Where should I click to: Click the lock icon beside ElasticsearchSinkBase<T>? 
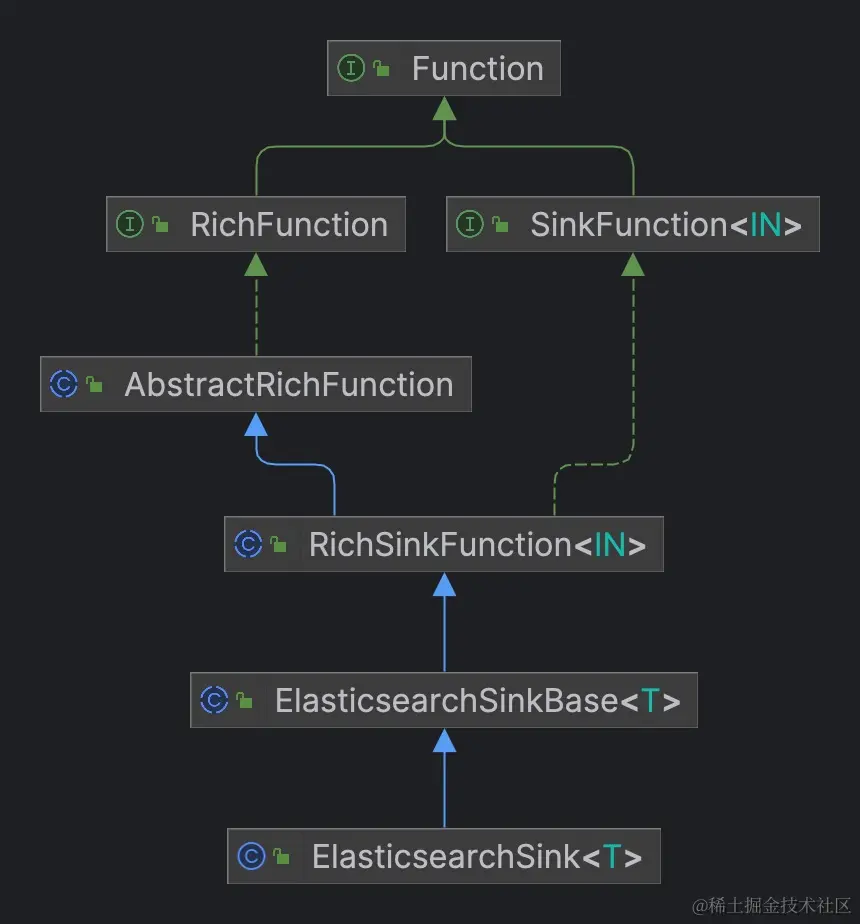[x=245, y=701]
